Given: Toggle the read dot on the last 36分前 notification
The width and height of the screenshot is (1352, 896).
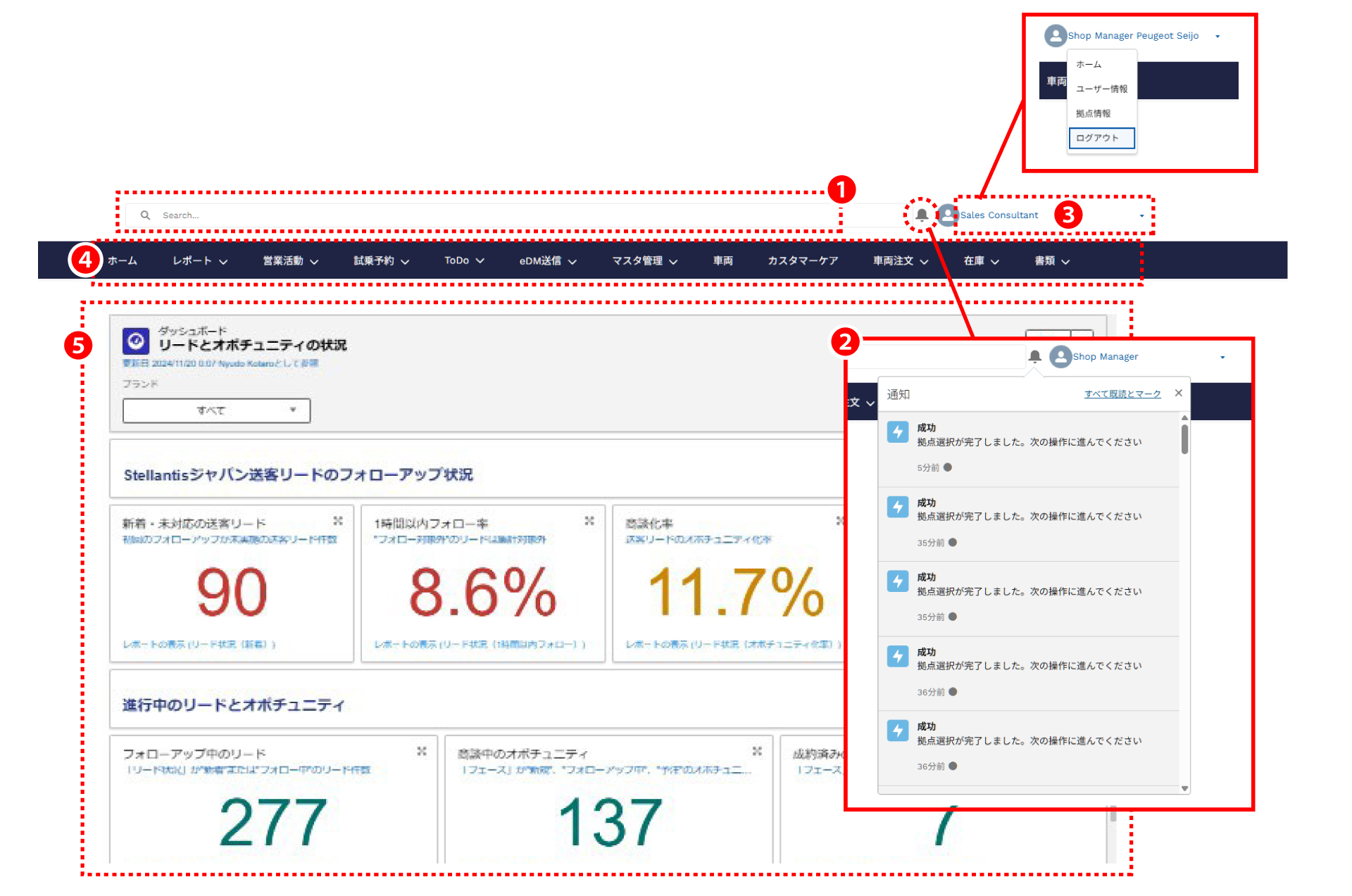Looking at the screenshot, I should pos(953,766).
